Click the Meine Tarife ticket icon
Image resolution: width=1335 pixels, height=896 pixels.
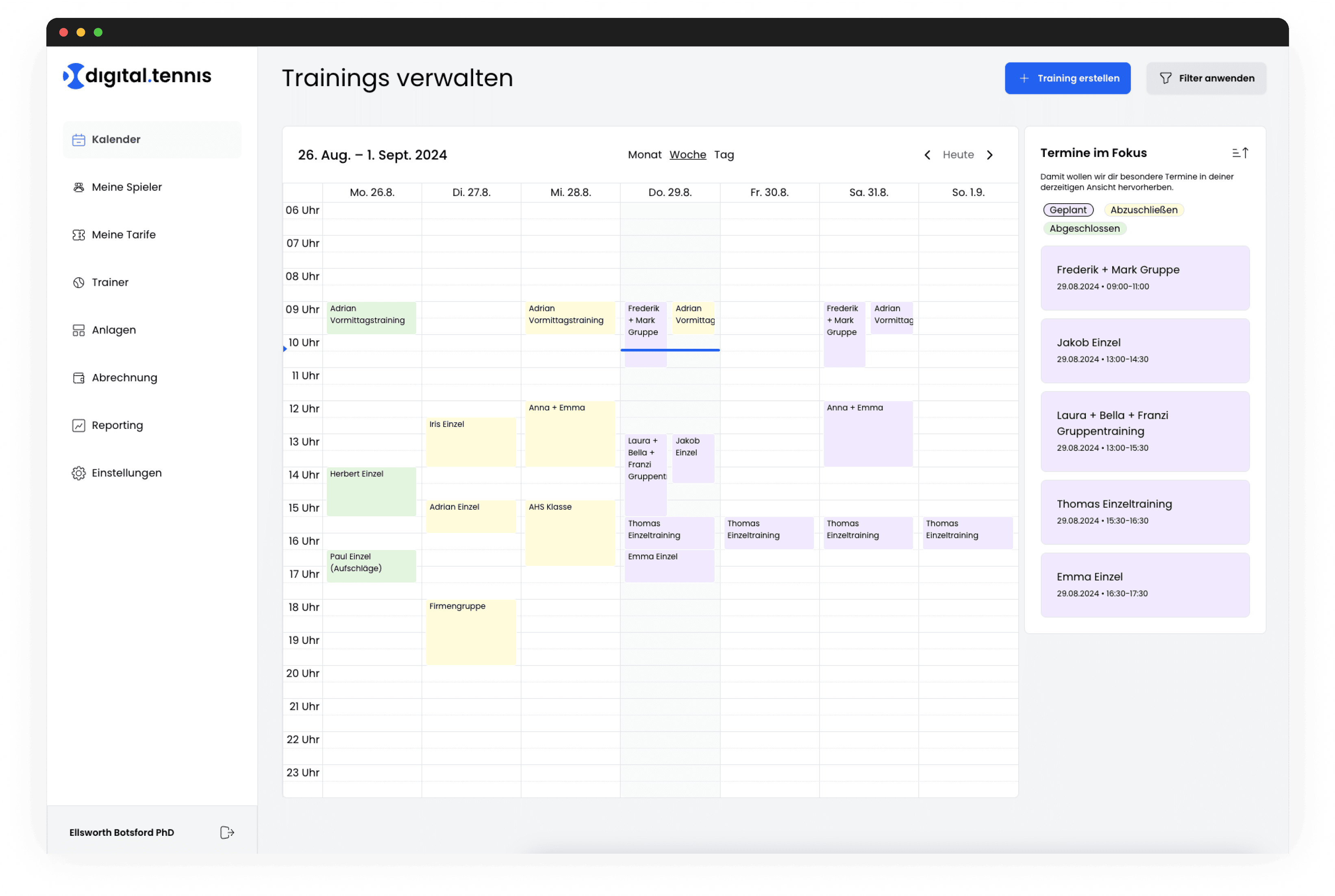tap(79, 235)
